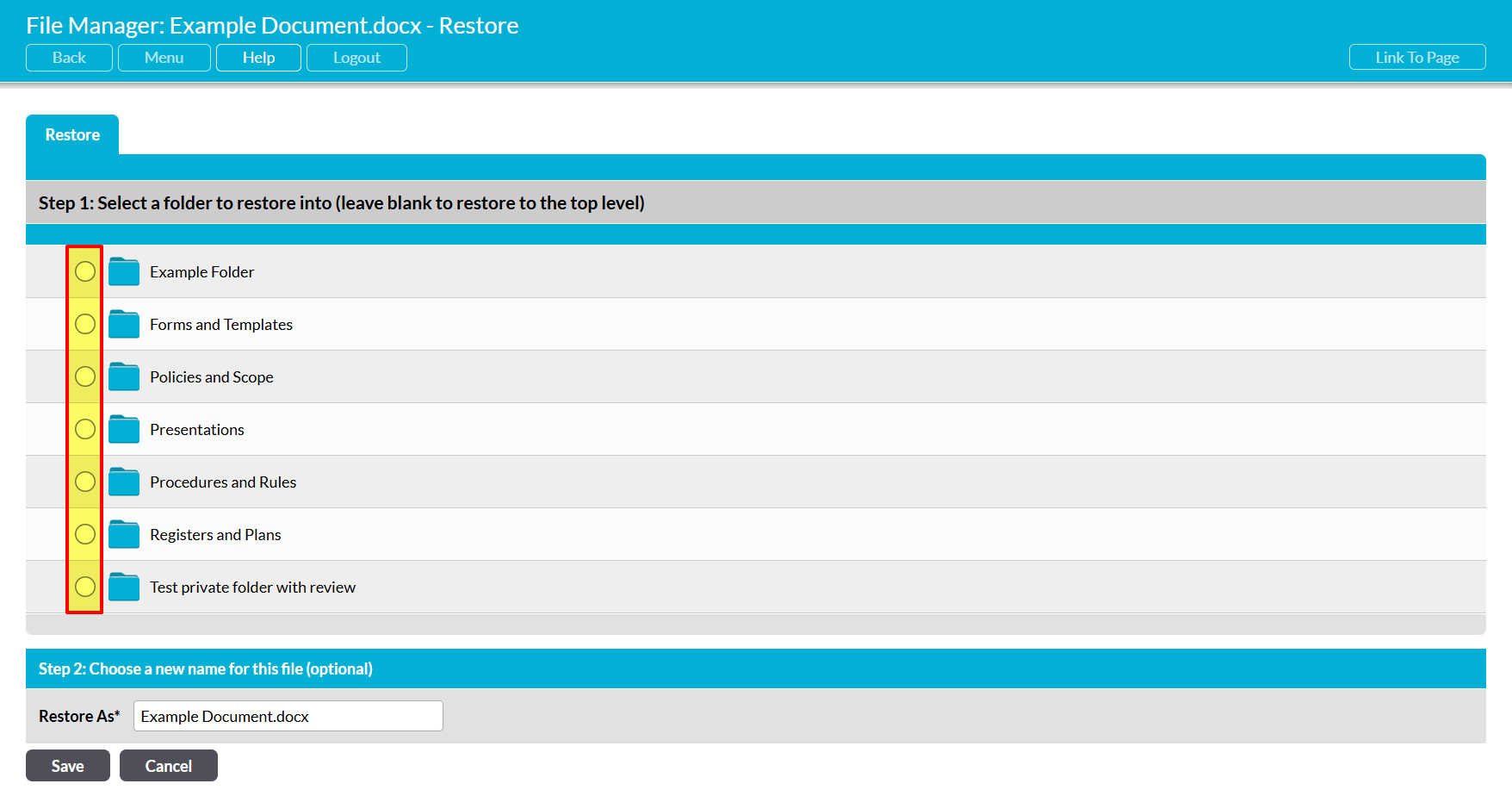The image size is (1512, 796).
Task: Click the Forms and Templates folder icon
Action: click(x=124, y=325)
